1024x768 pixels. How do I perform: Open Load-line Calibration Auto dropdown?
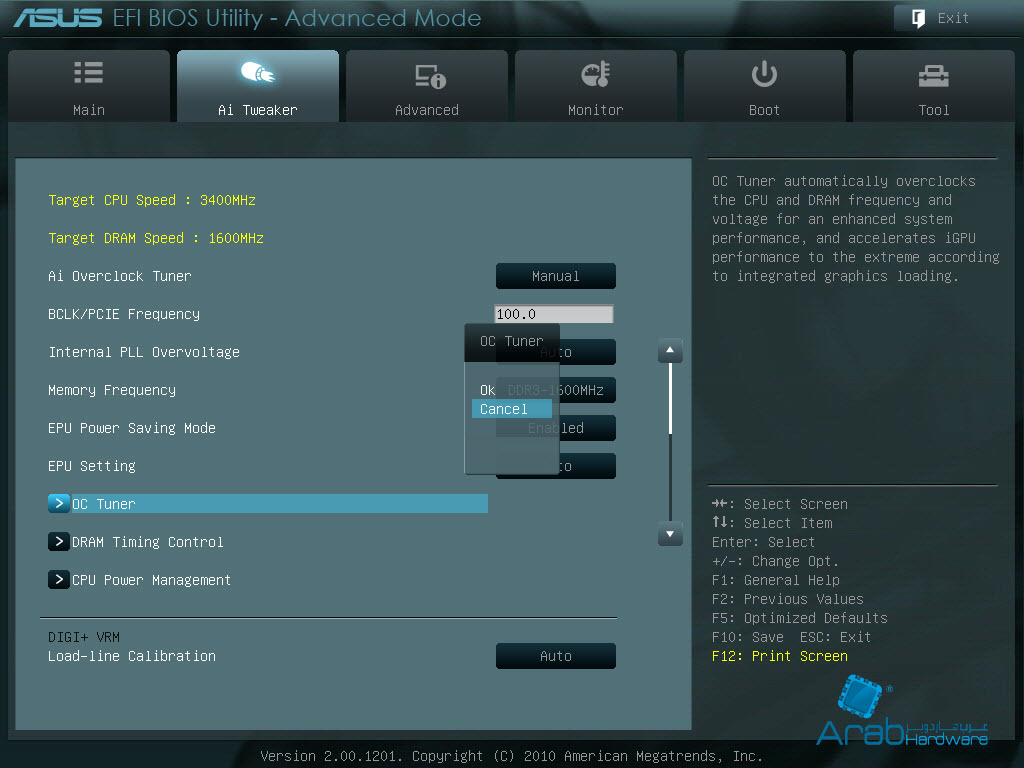[556, 656]
